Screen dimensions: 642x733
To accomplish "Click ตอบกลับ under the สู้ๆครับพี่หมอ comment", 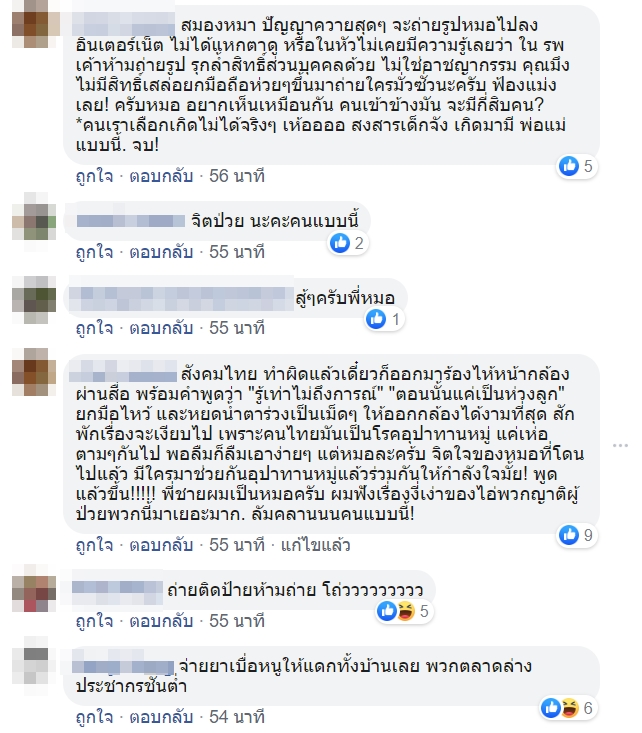I will coord(161,328).
